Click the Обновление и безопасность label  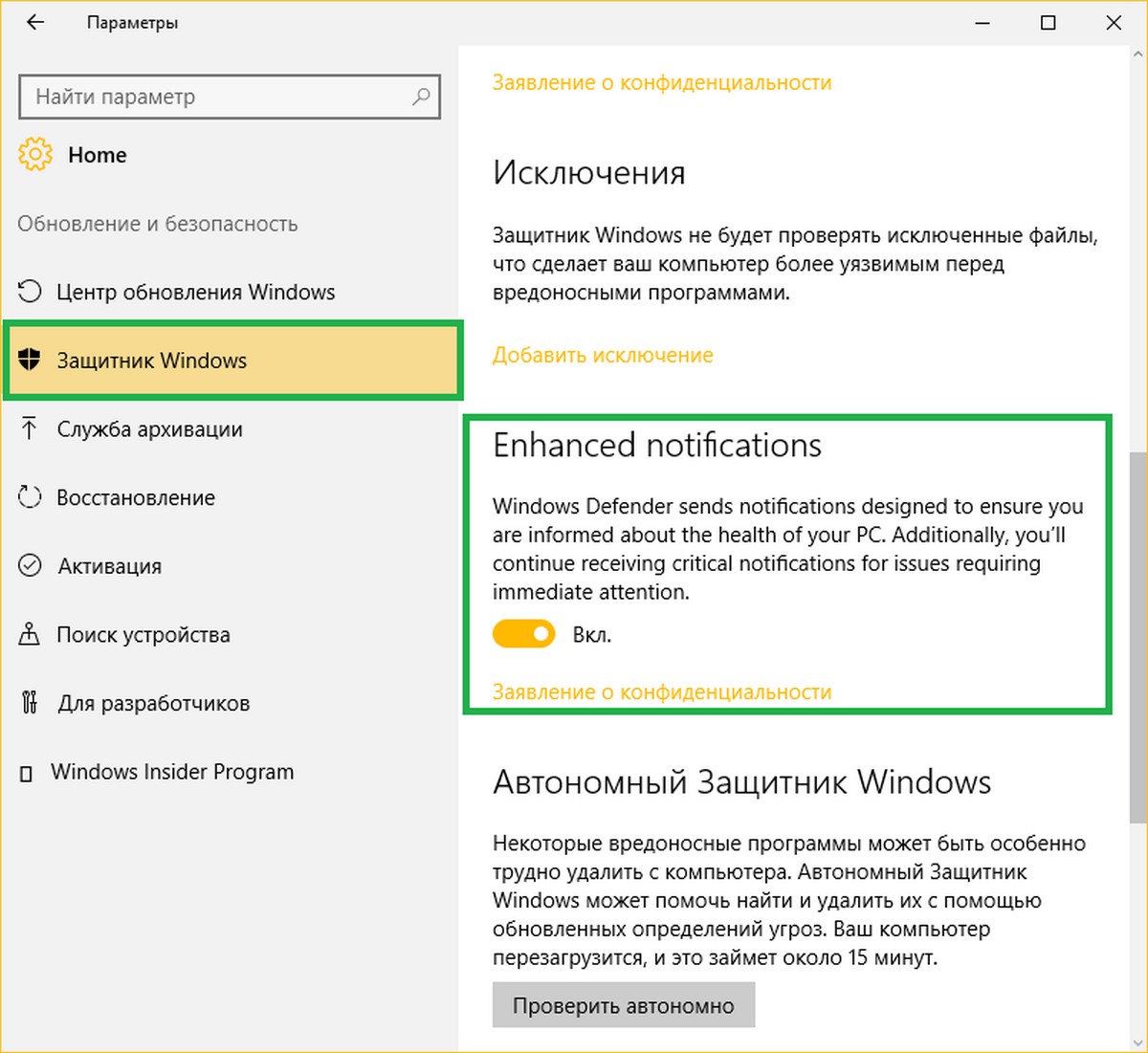pos(158,224)
